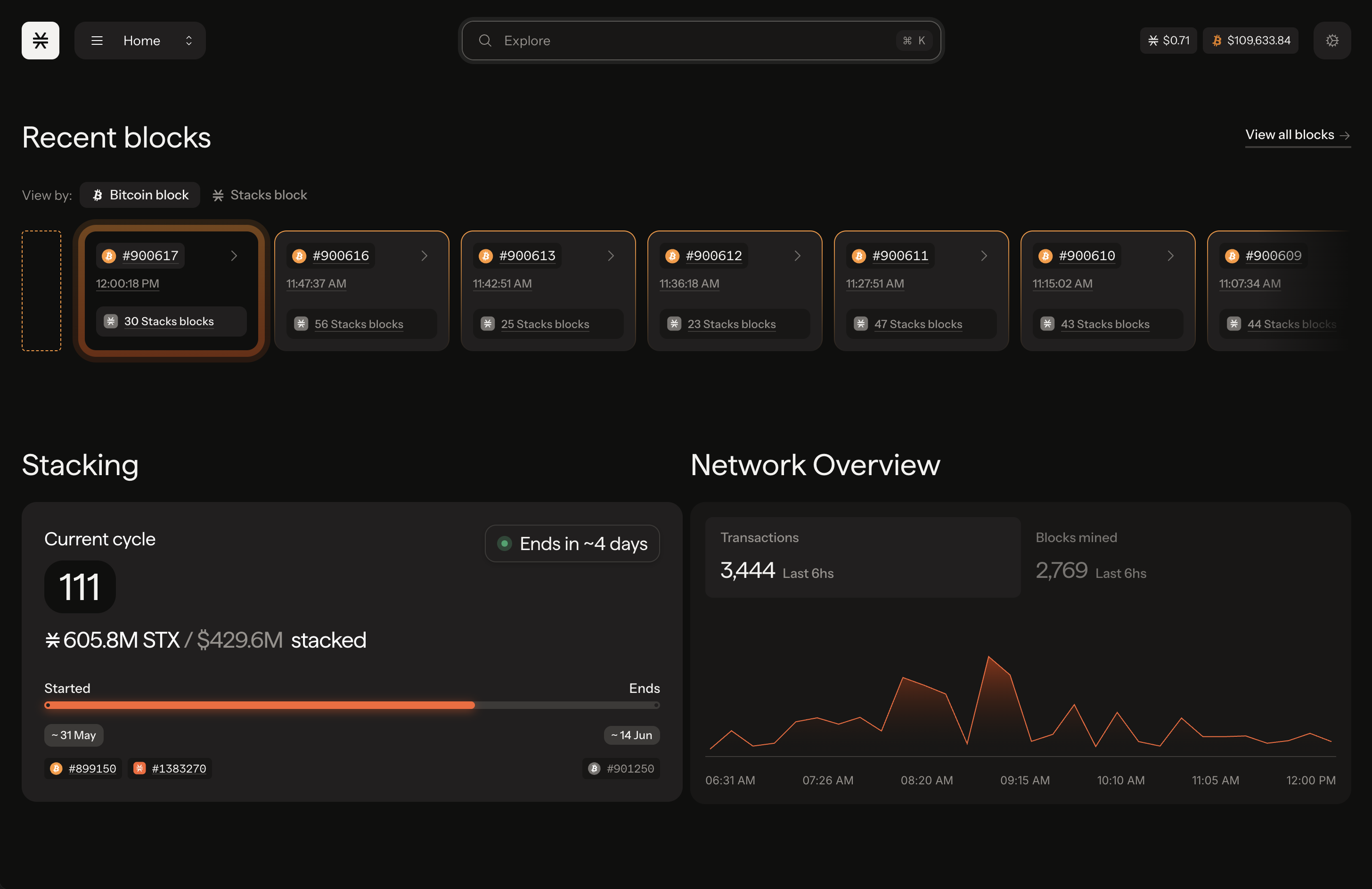Viewport: 1372px width, 889px height.
Task: Open the 25 Stacks blocks link
Action: [545, 324]
